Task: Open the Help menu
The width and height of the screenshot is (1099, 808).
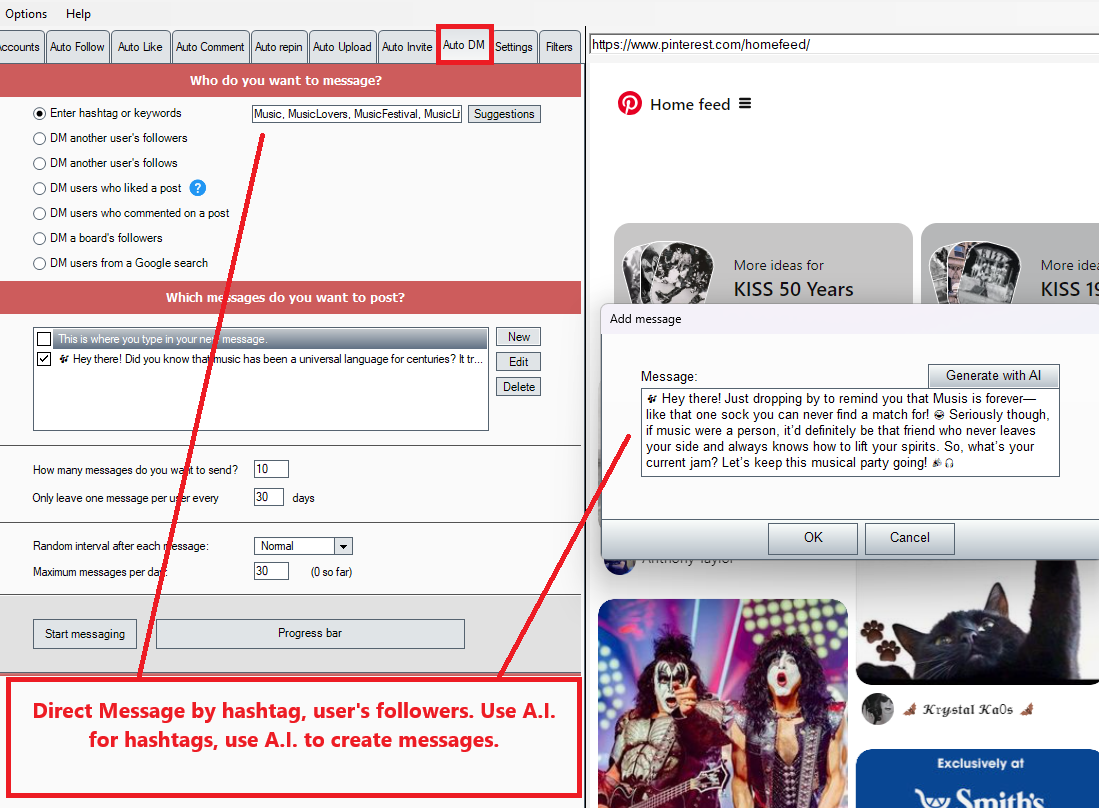Action: tap(78, 14)
